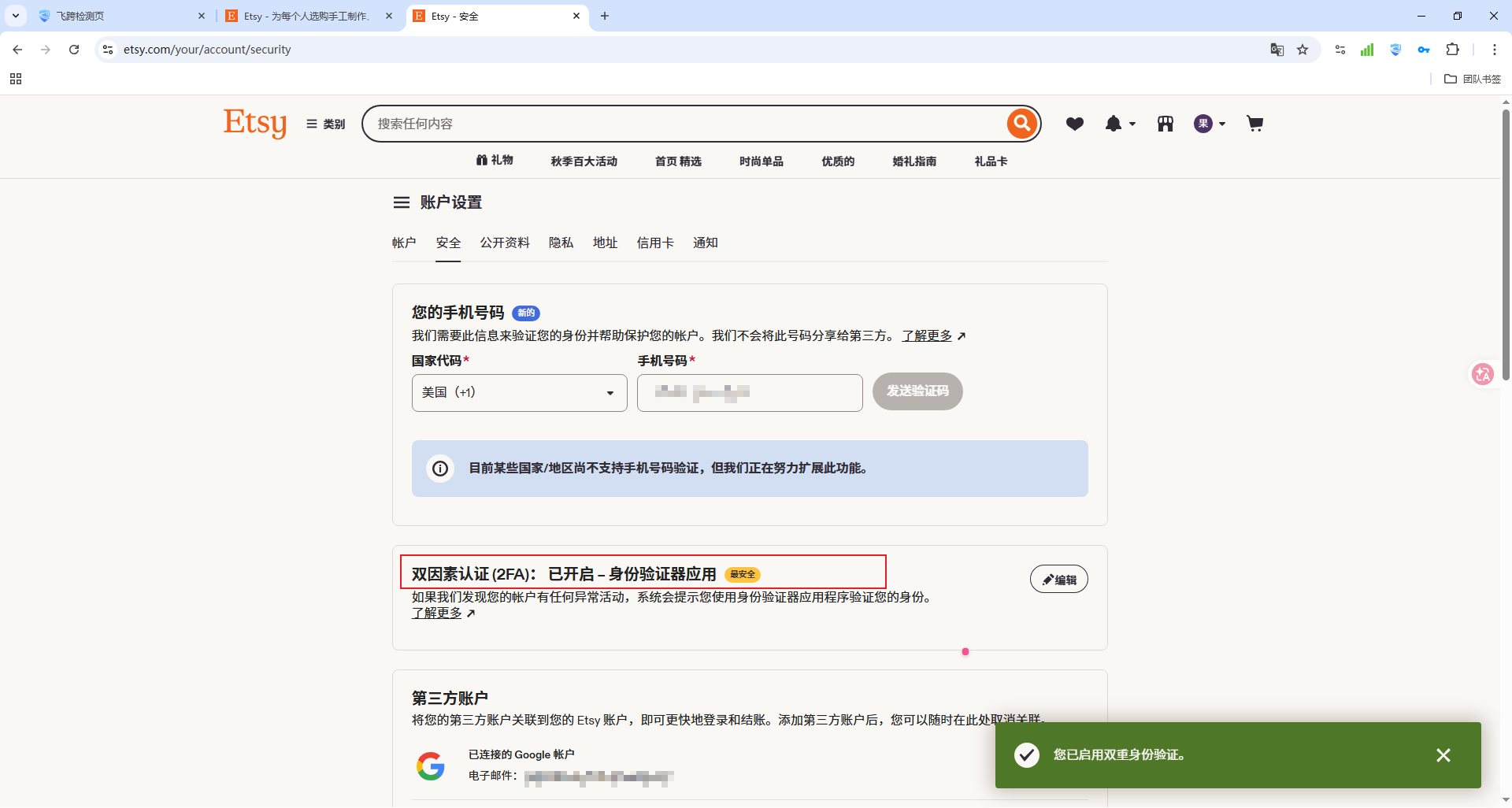Image resolution: width=1512 pixels, height=808 pixels.
Task: Click the browser forward arrow
Action: 46,50
